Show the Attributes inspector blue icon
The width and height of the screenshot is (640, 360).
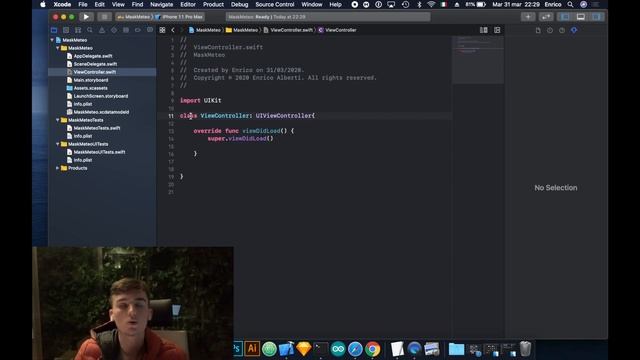tap(574, 30)
